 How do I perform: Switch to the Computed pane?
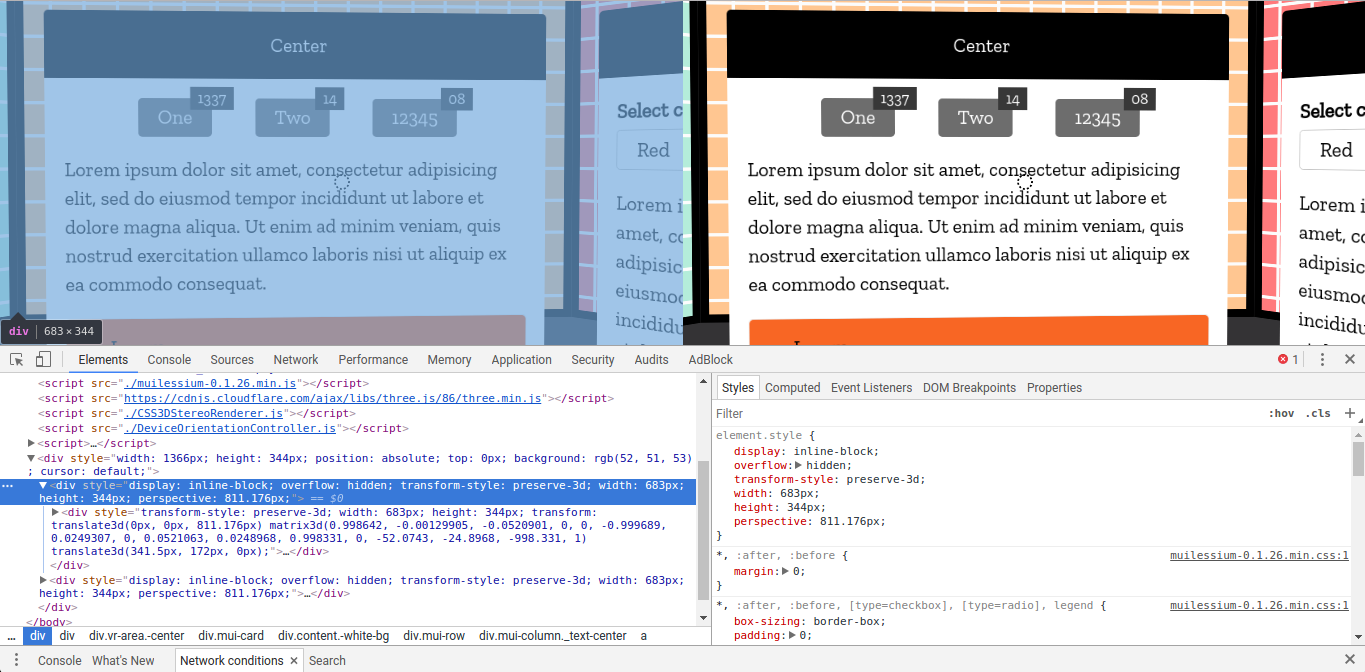793,388
